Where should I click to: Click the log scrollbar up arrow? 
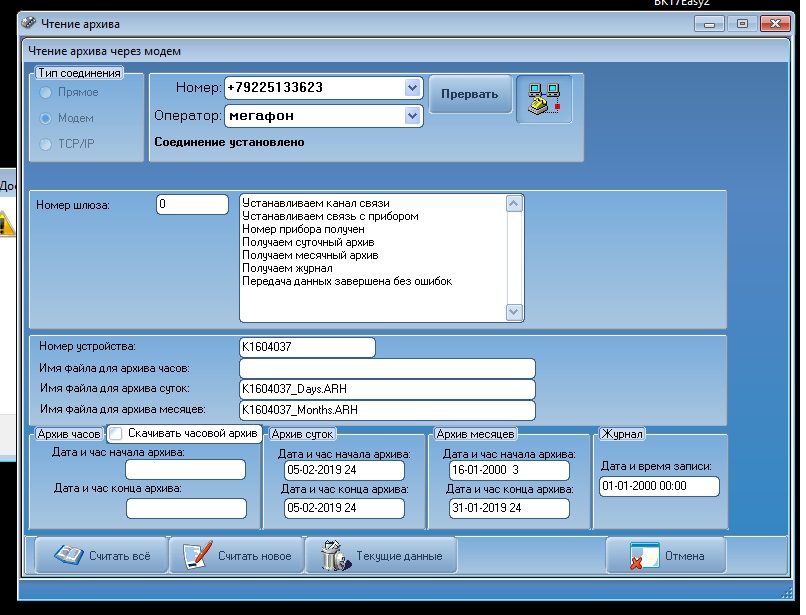coord(514,204)
